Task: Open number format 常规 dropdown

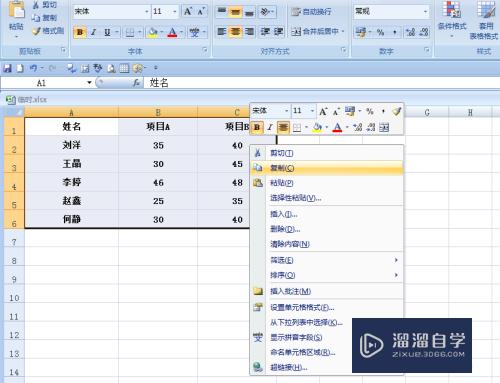Action: [425, 12]
